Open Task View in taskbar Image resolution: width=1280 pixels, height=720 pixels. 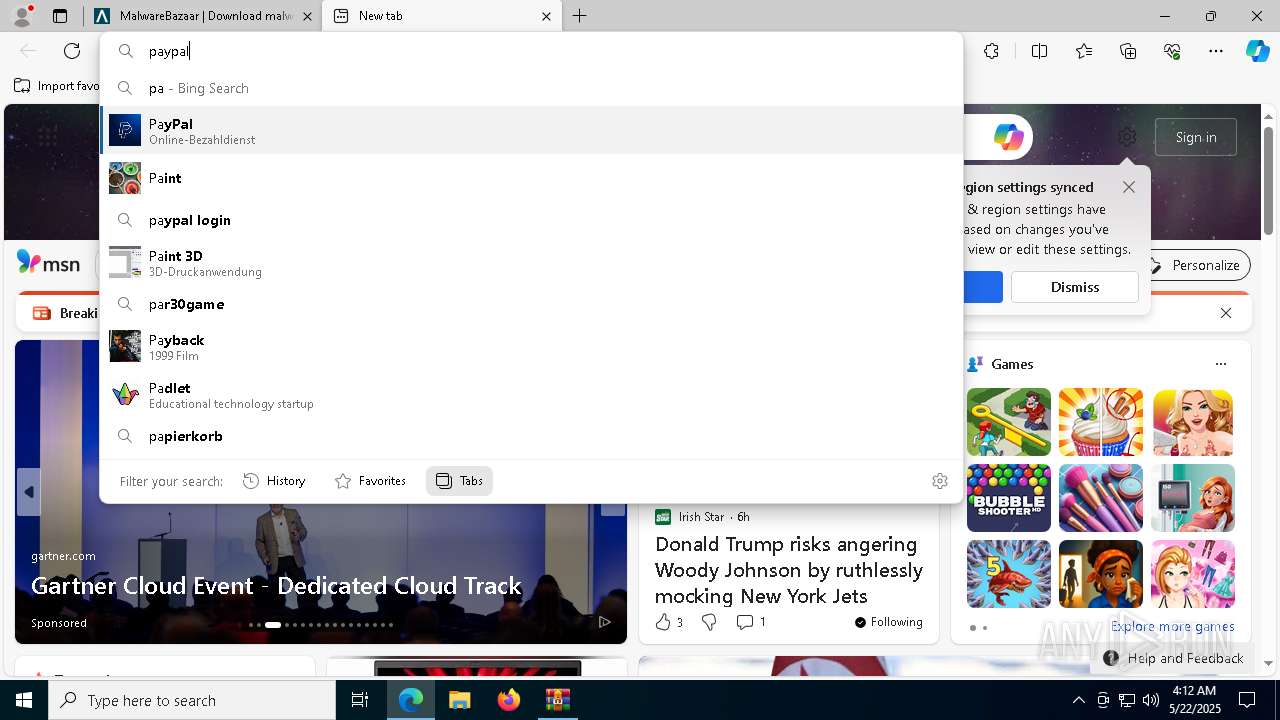pos(360,700)
